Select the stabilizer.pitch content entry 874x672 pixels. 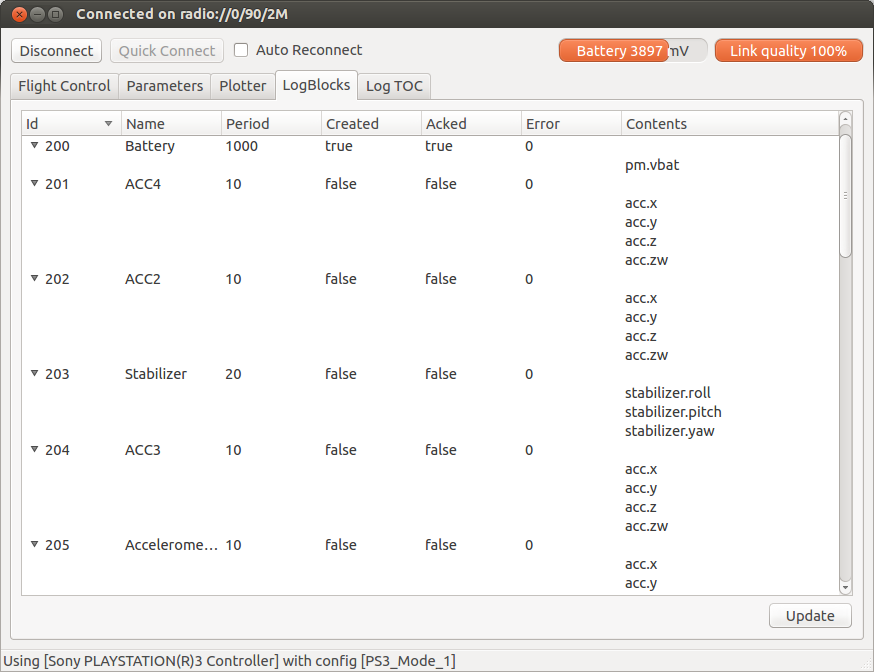click(673, 412)
